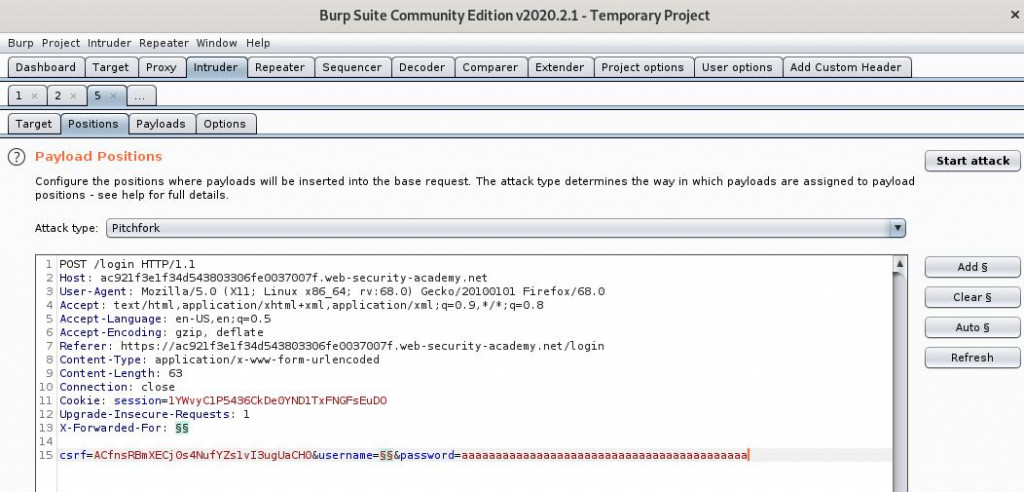Click the Auto § button
1024x492 pixels.
(972, 327)
